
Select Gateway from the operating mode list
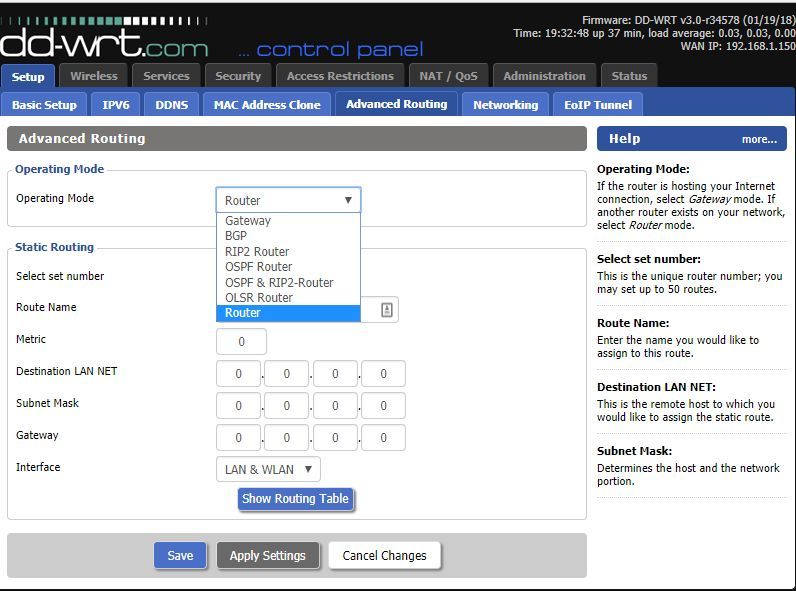tap(288, 221)
